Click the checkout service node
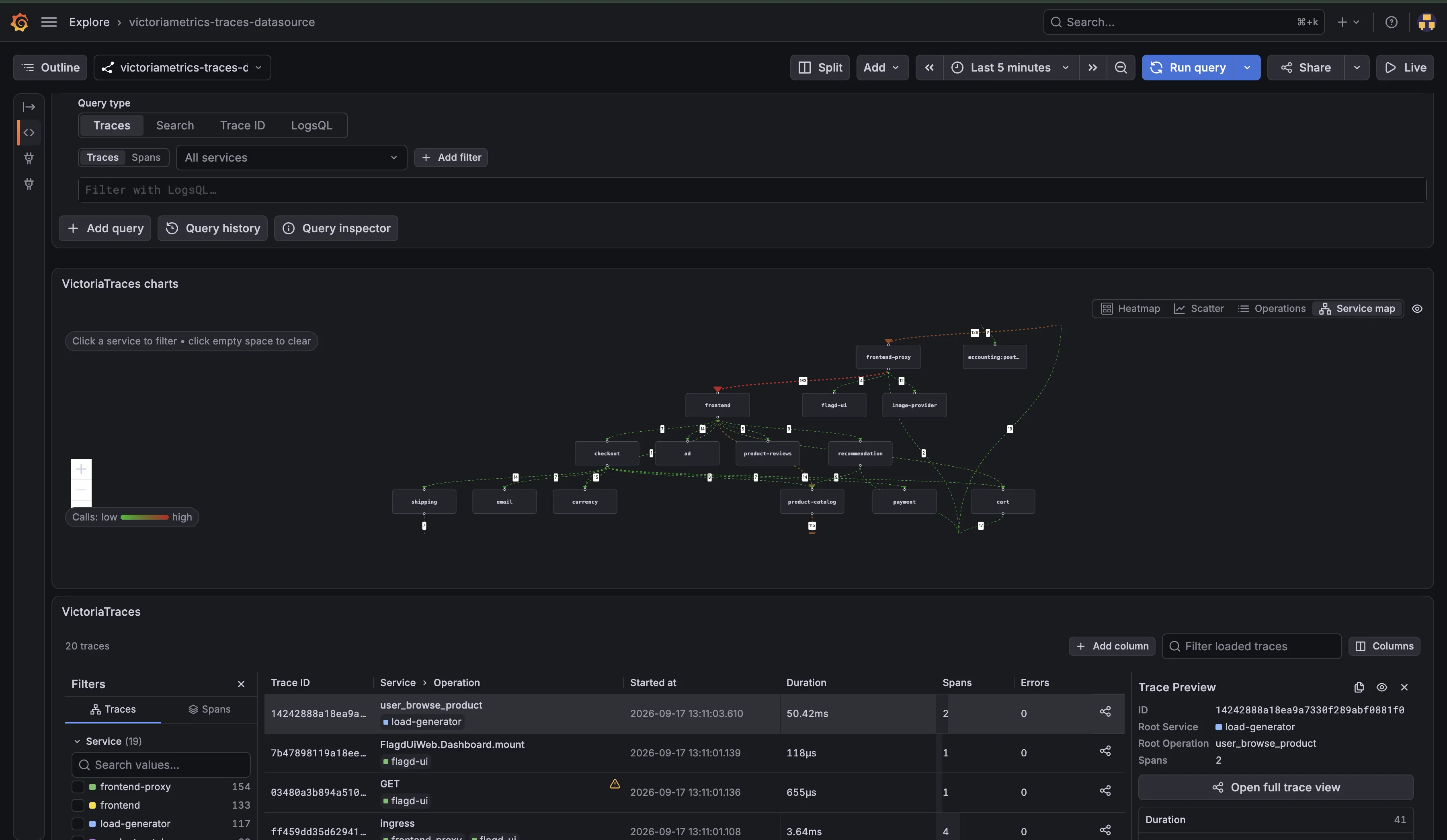Image resolution: width=1447 pixels, height=840 pixels. [x=607, y=453]
